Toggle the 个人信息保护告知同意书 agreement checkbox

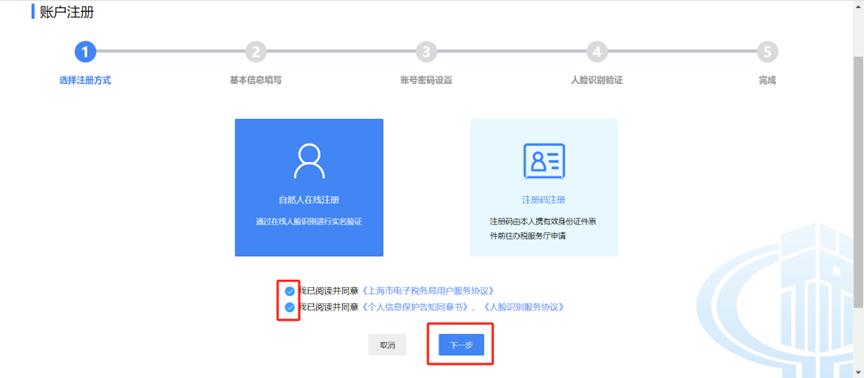coord(289,307)
